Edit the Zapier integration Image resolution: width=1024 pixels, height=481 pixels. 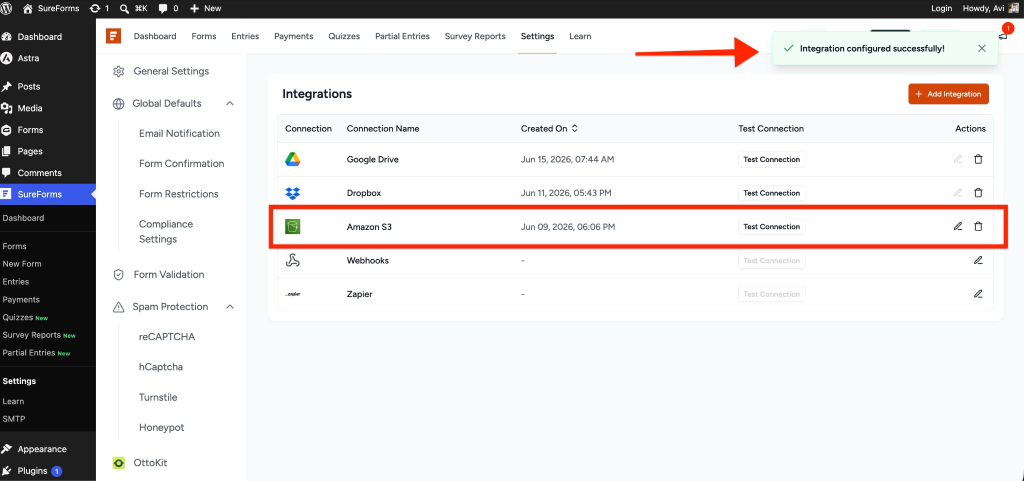[978, 294]
